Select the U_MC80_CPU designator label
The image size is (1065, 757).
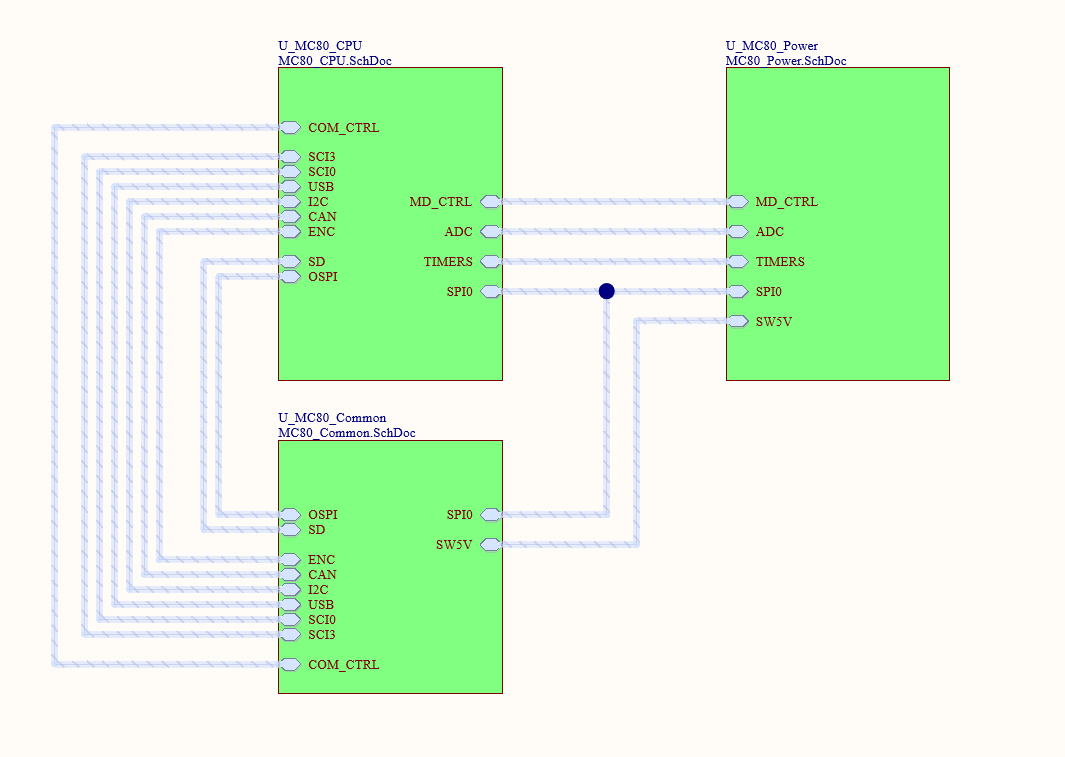pyautogui.click(x=320, y=45)
